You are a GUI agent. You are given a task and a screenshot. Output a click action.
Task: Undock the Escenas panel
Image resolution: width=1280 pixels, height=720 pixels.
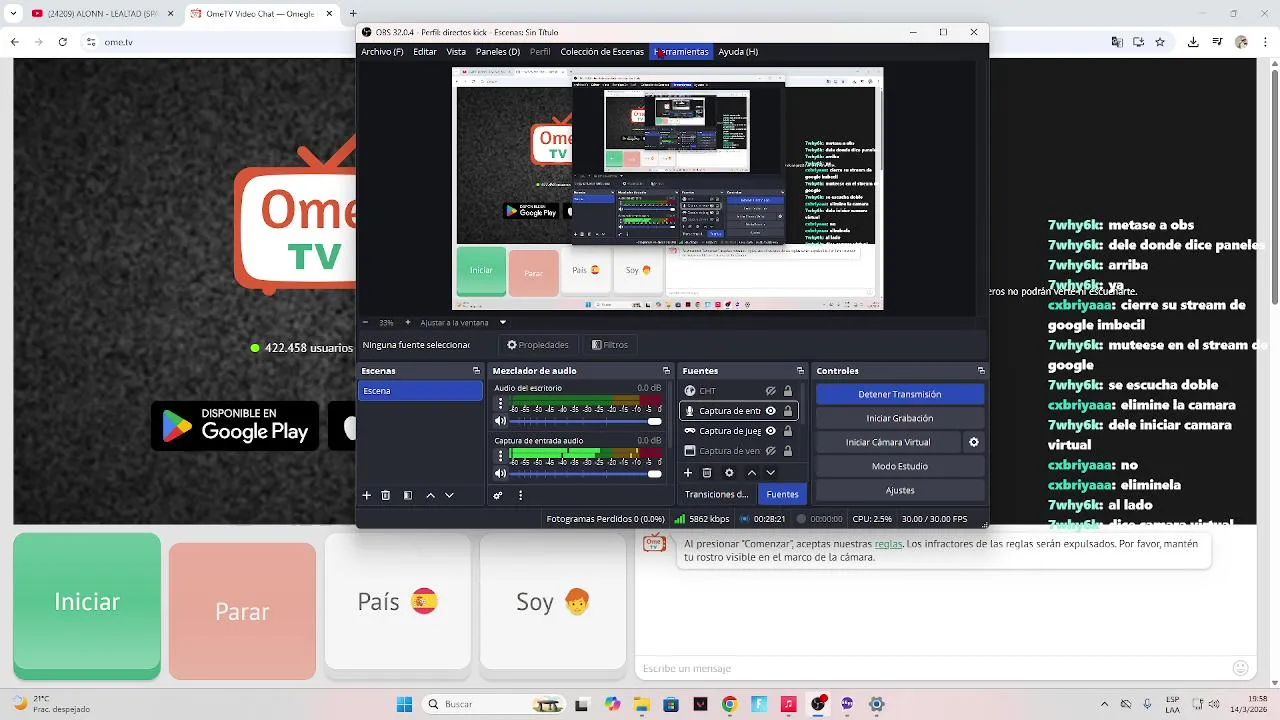(477, 371)
